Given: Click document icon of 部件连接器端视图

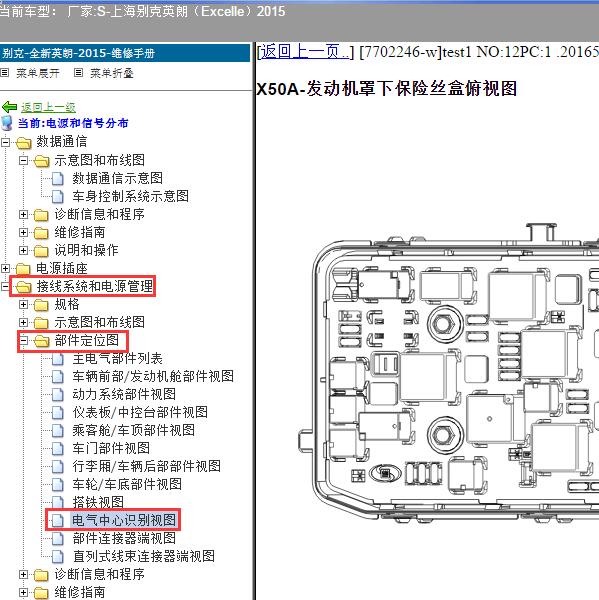Looking at the screenshot, I should 58,538.
